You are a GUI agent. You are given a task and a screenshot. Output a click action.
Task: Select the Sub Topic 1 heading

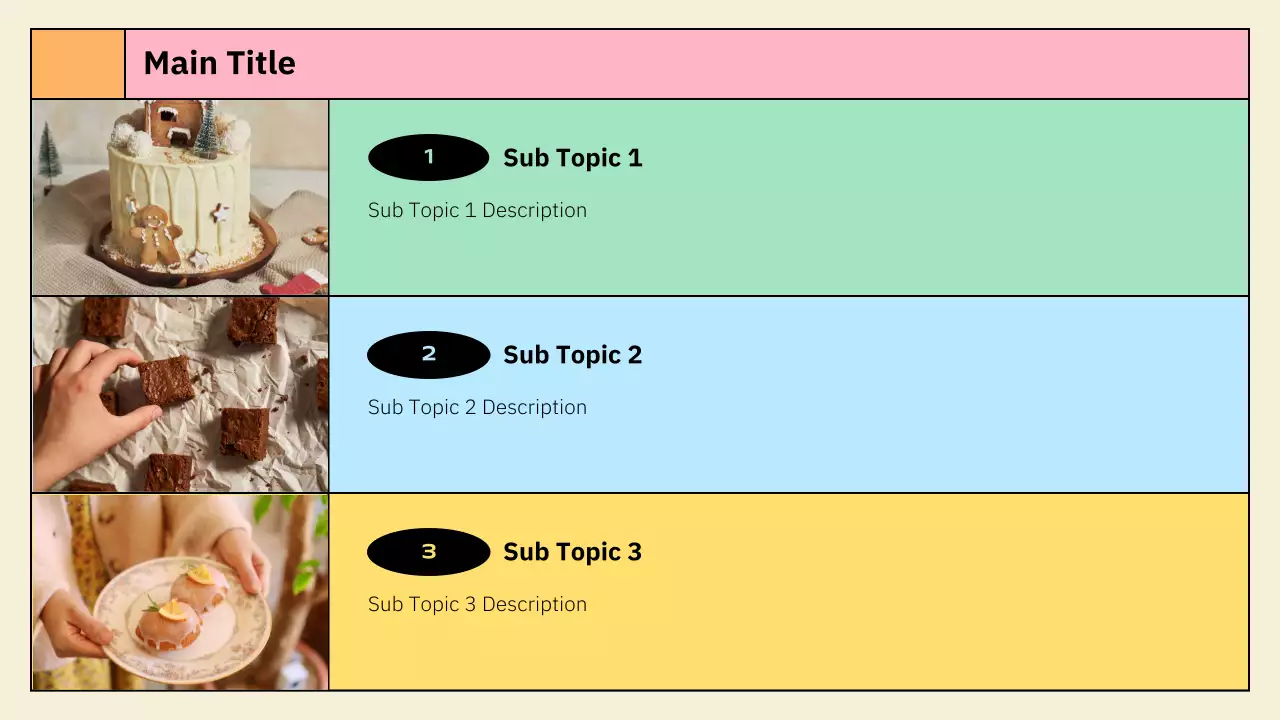point(572,158)
